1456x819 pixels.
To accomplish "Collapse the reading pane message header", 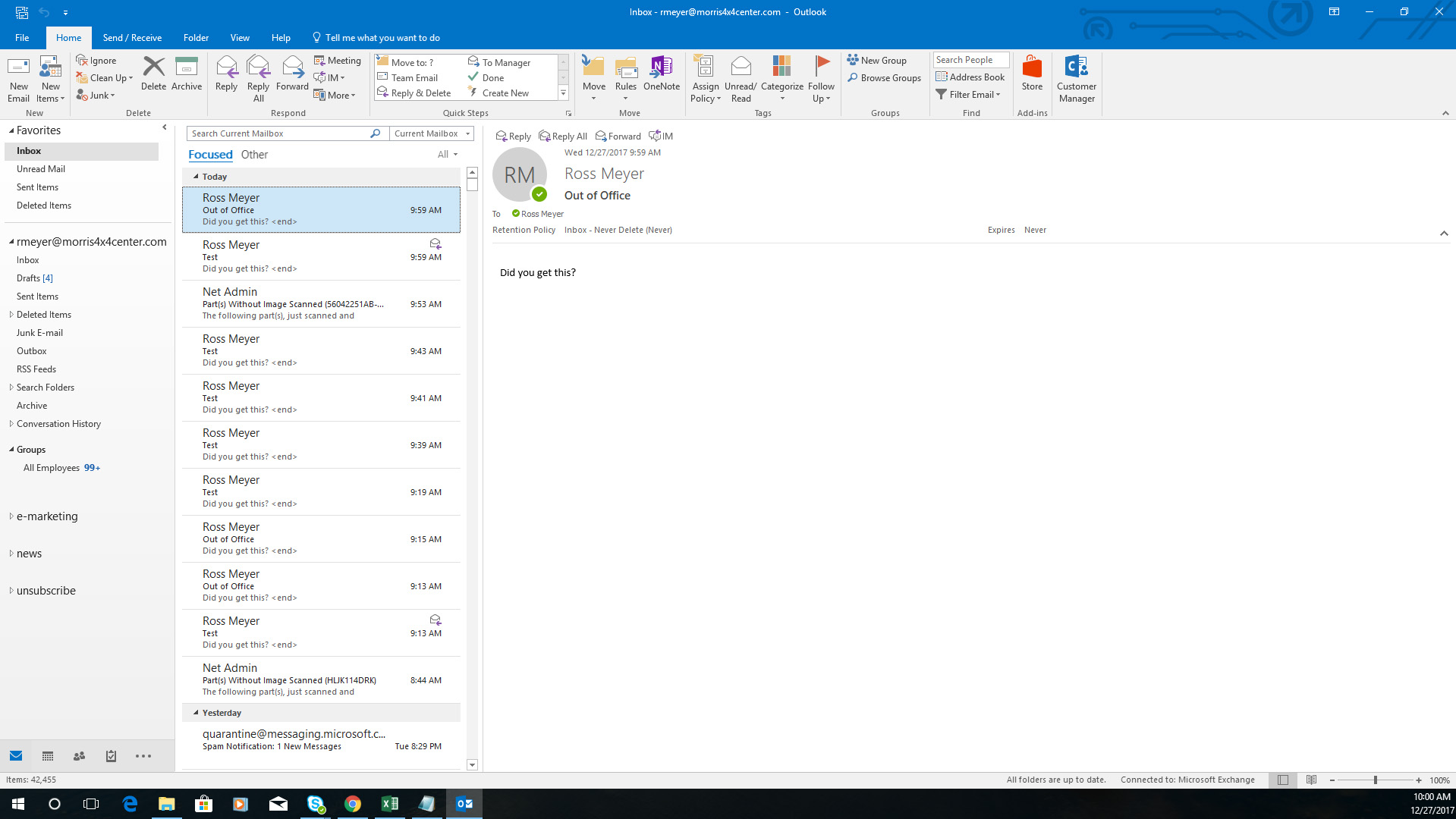I will tap(1444, 234).
